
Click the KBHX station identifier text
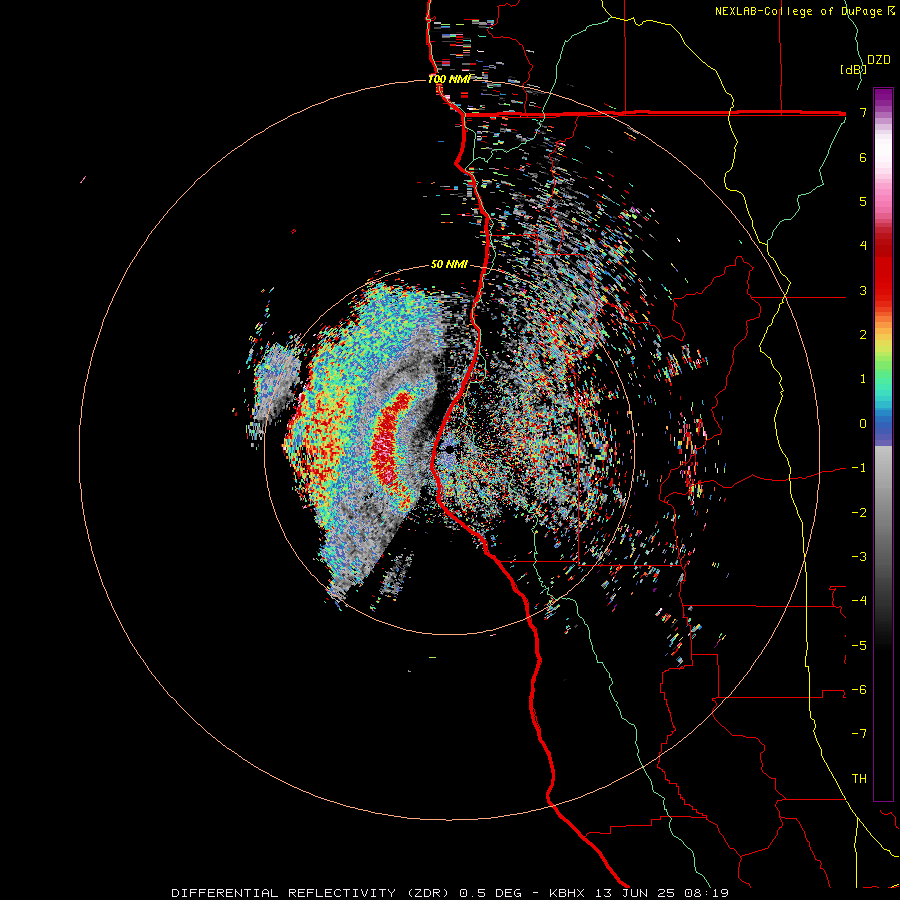(x=568, y=893)
